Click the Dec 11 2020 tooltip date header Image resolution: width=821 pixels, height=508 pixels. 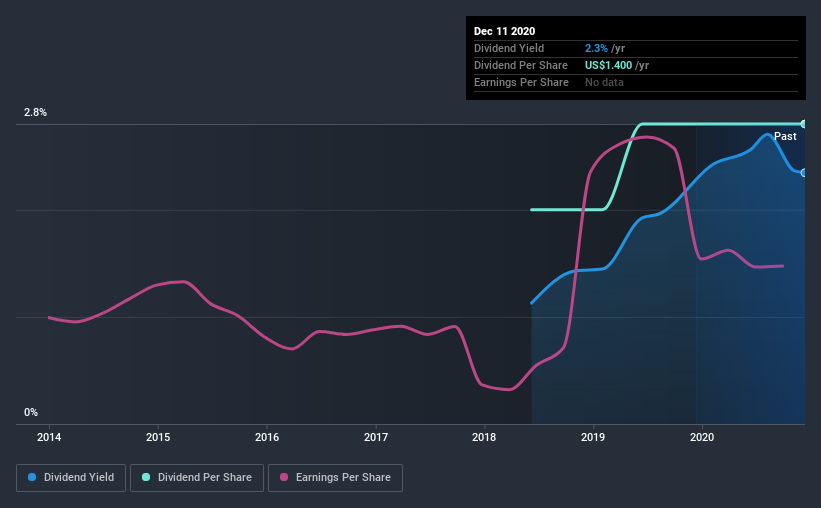pos(504,31)
